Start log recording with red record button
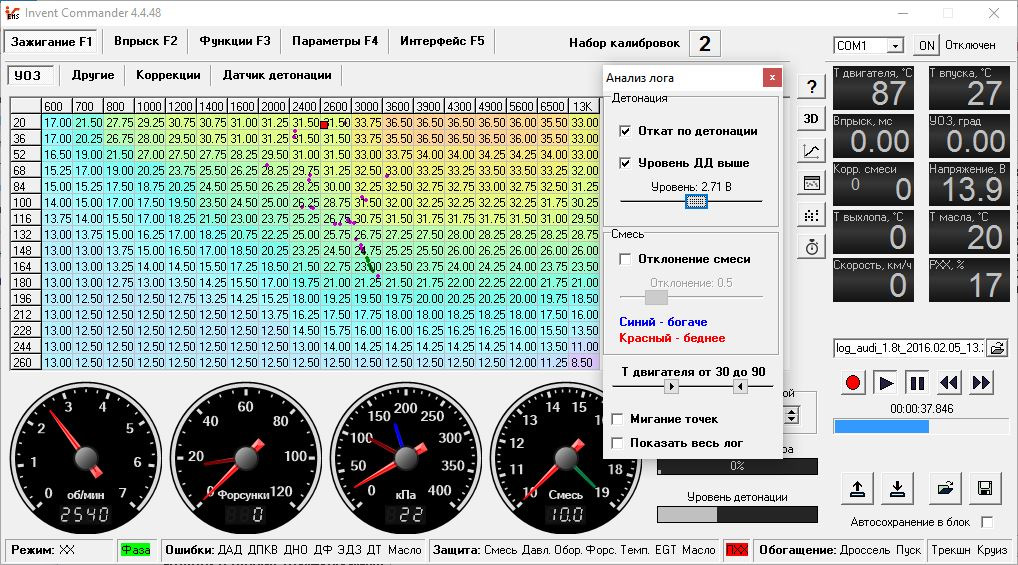Image resolution: width=1018 pixels, height=565 pixels. pyautogui.click(x=853, y=382)
